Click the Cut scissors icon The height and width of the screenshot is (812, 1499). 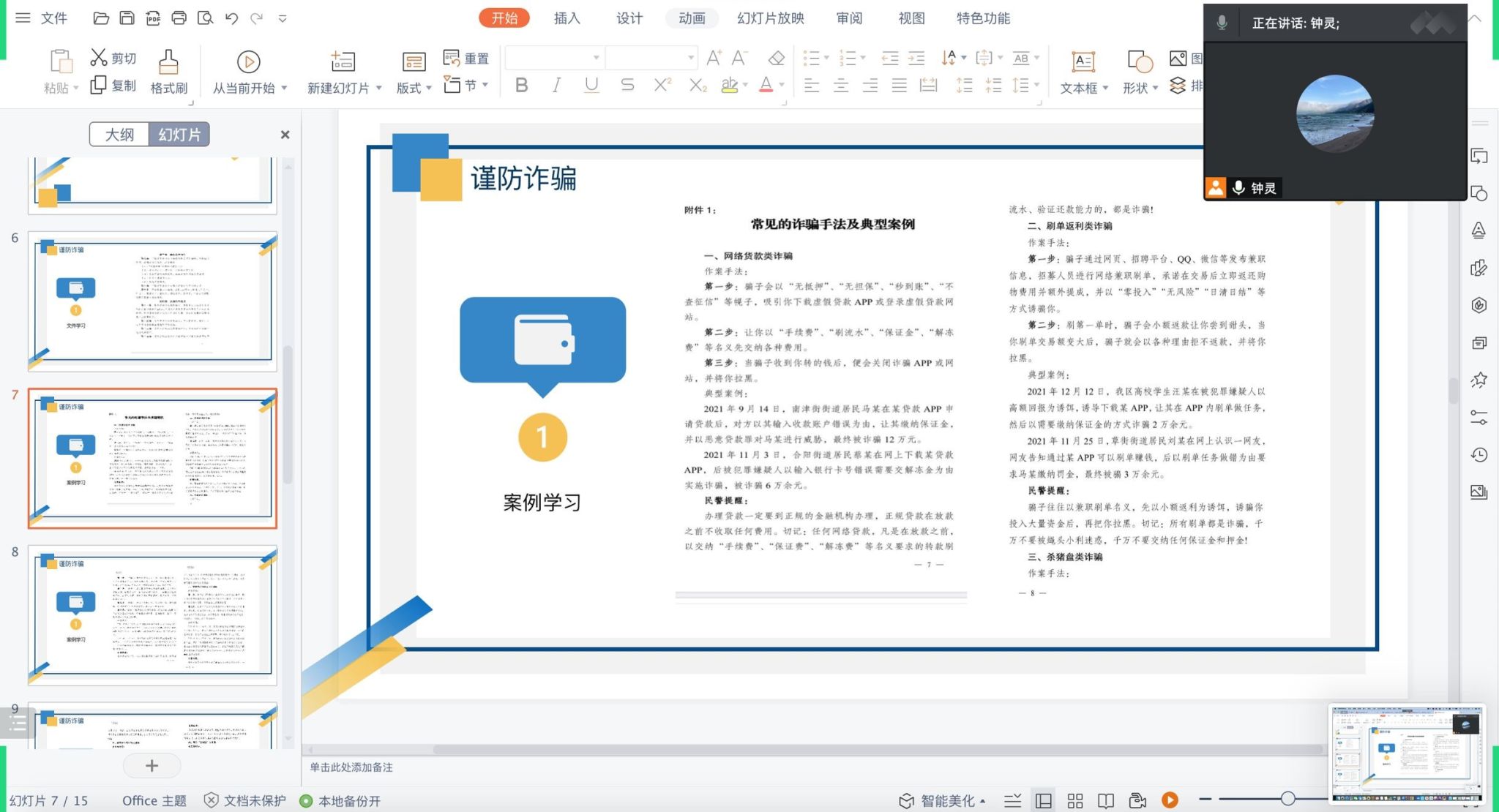click(x=99, y=57)
